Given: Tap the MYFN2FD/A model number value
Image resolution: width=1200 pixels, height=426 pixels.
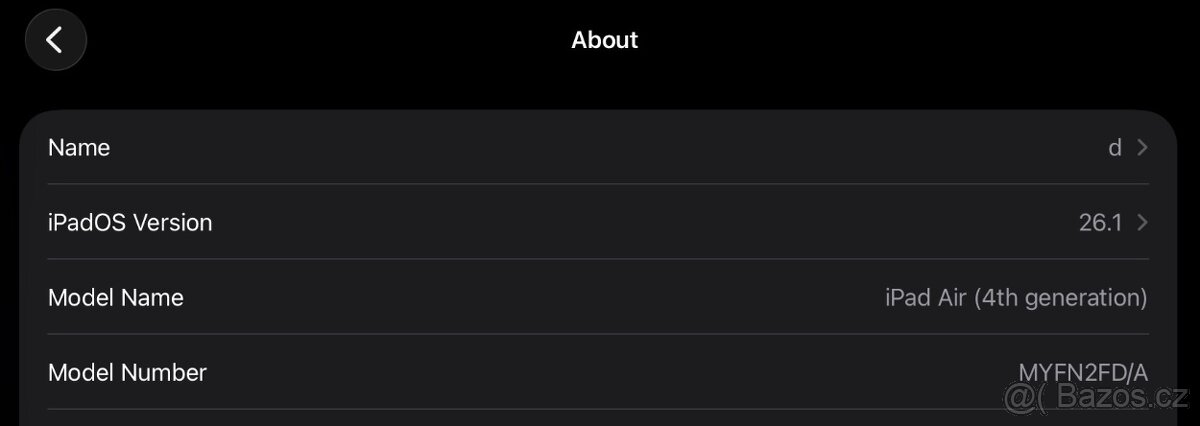Looking at the screenshot, I should [1083, 373].
